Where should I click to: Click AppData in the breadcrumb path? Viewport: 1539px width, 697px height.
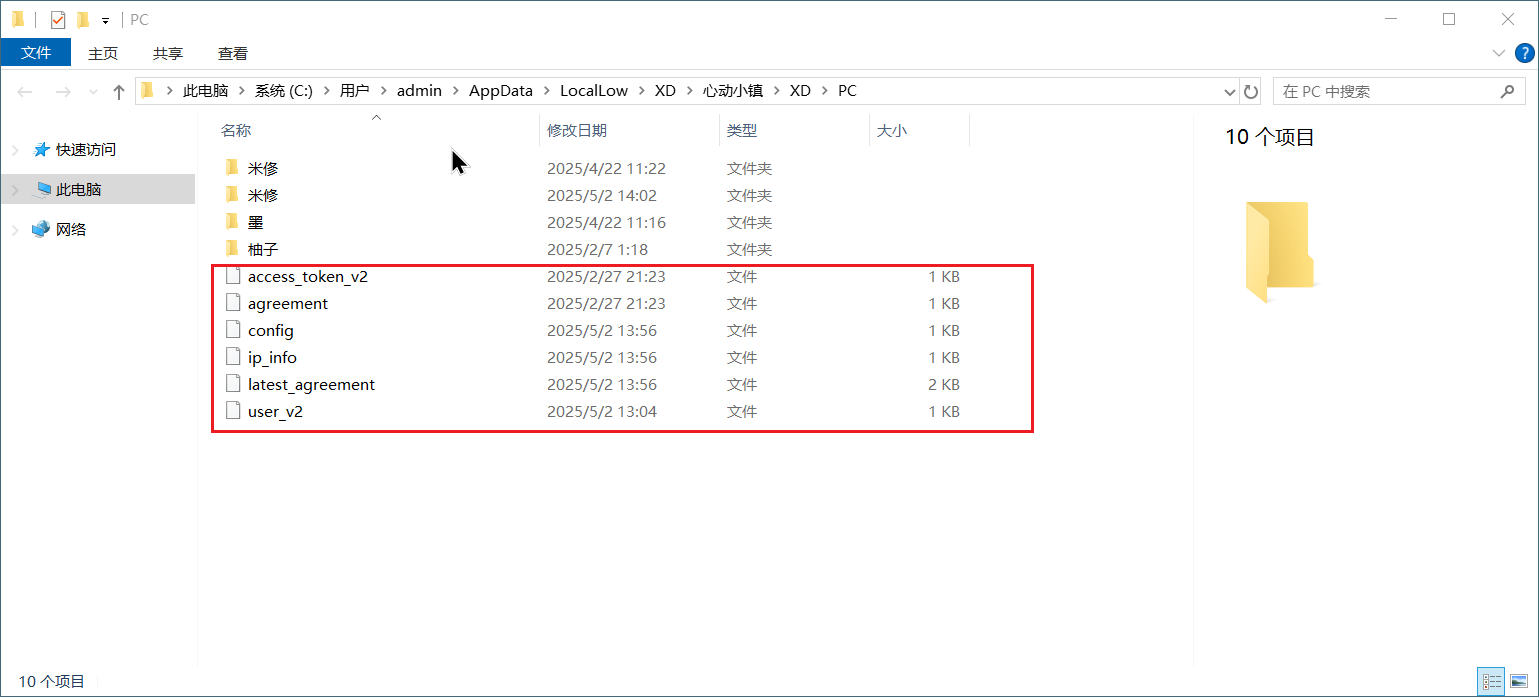pos(501,91)
